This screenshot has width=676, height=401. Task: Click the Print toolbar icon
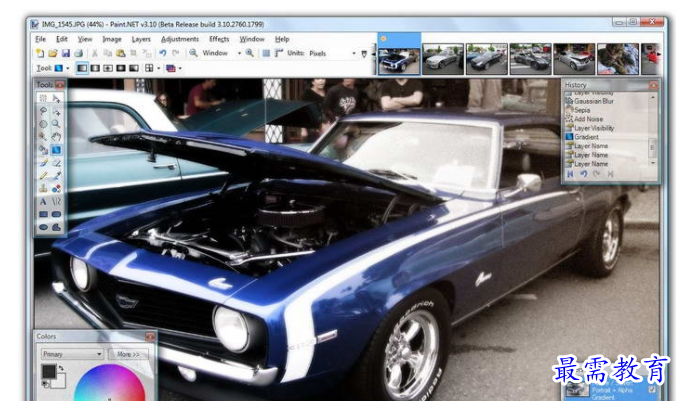click(x=78, y=53)
